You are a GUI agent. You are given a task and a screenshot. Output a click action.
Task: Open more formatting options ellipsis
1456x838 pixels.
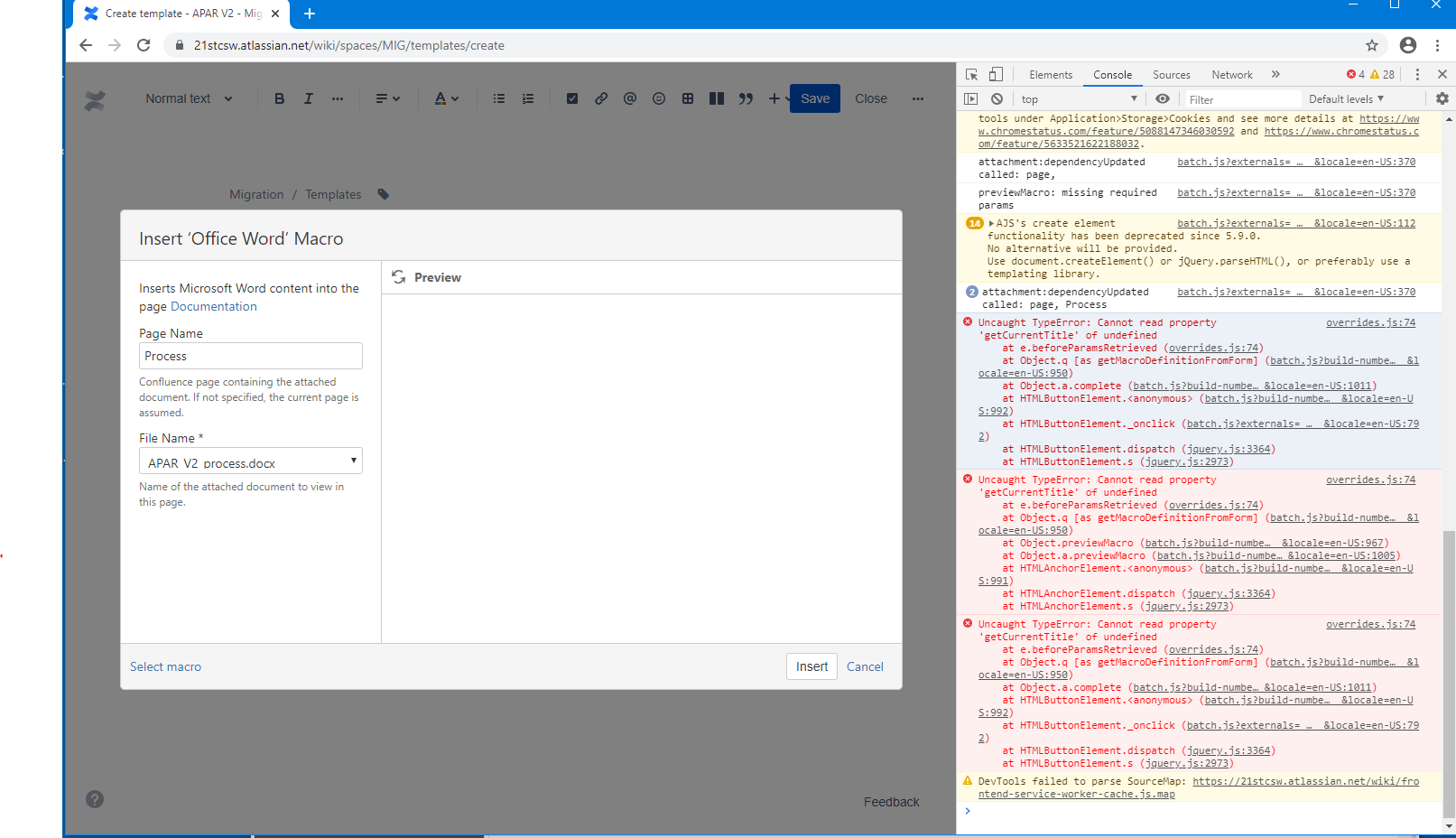pos(338,98)
